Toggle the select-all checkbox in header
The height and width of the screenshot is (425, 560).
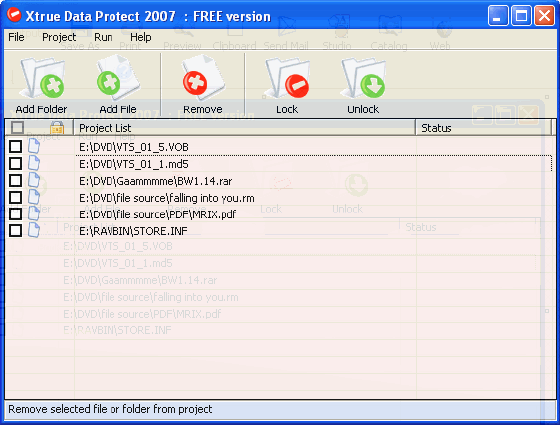coord(18,128)
